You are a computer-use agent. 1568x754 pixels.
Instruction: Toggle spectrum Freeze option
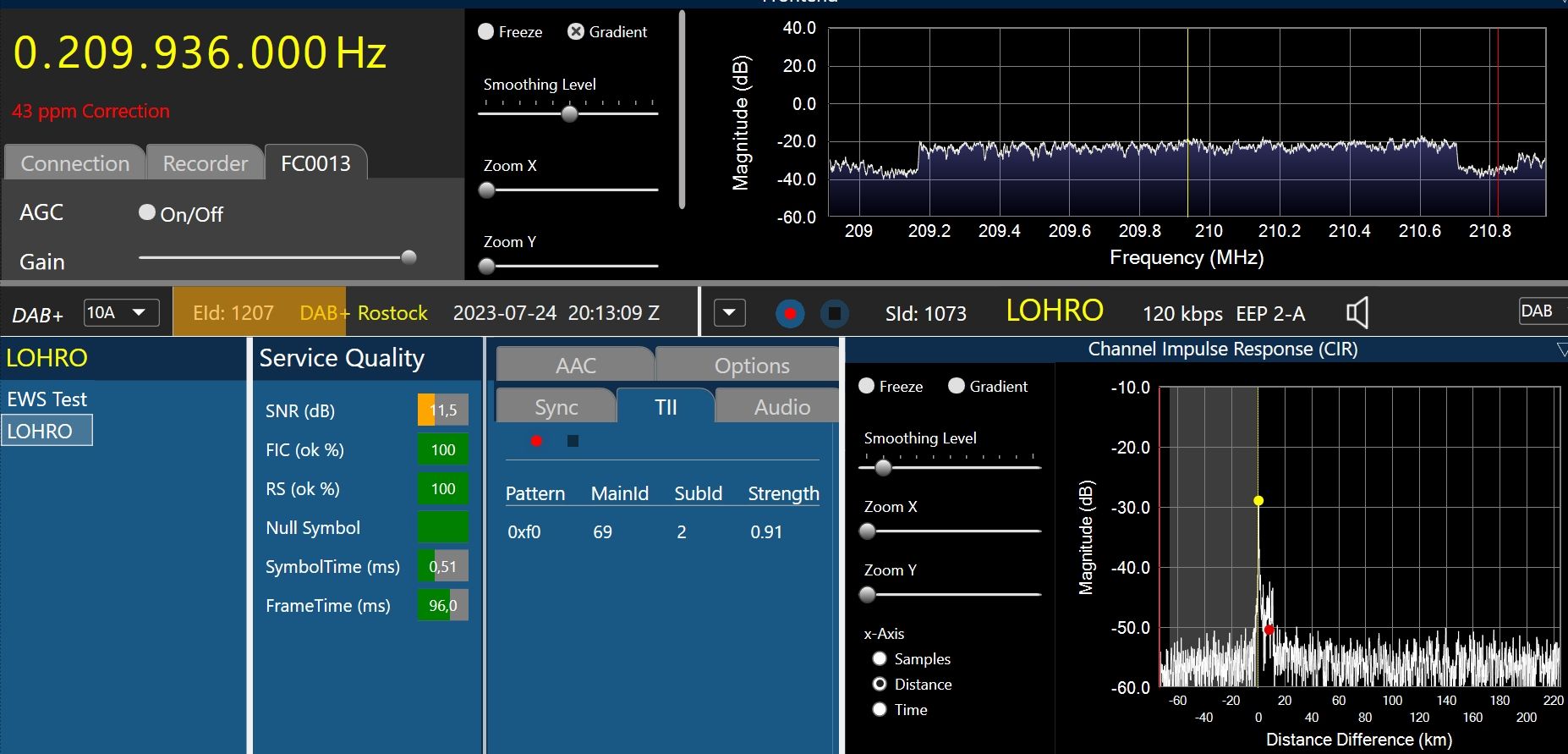(486, 32)
